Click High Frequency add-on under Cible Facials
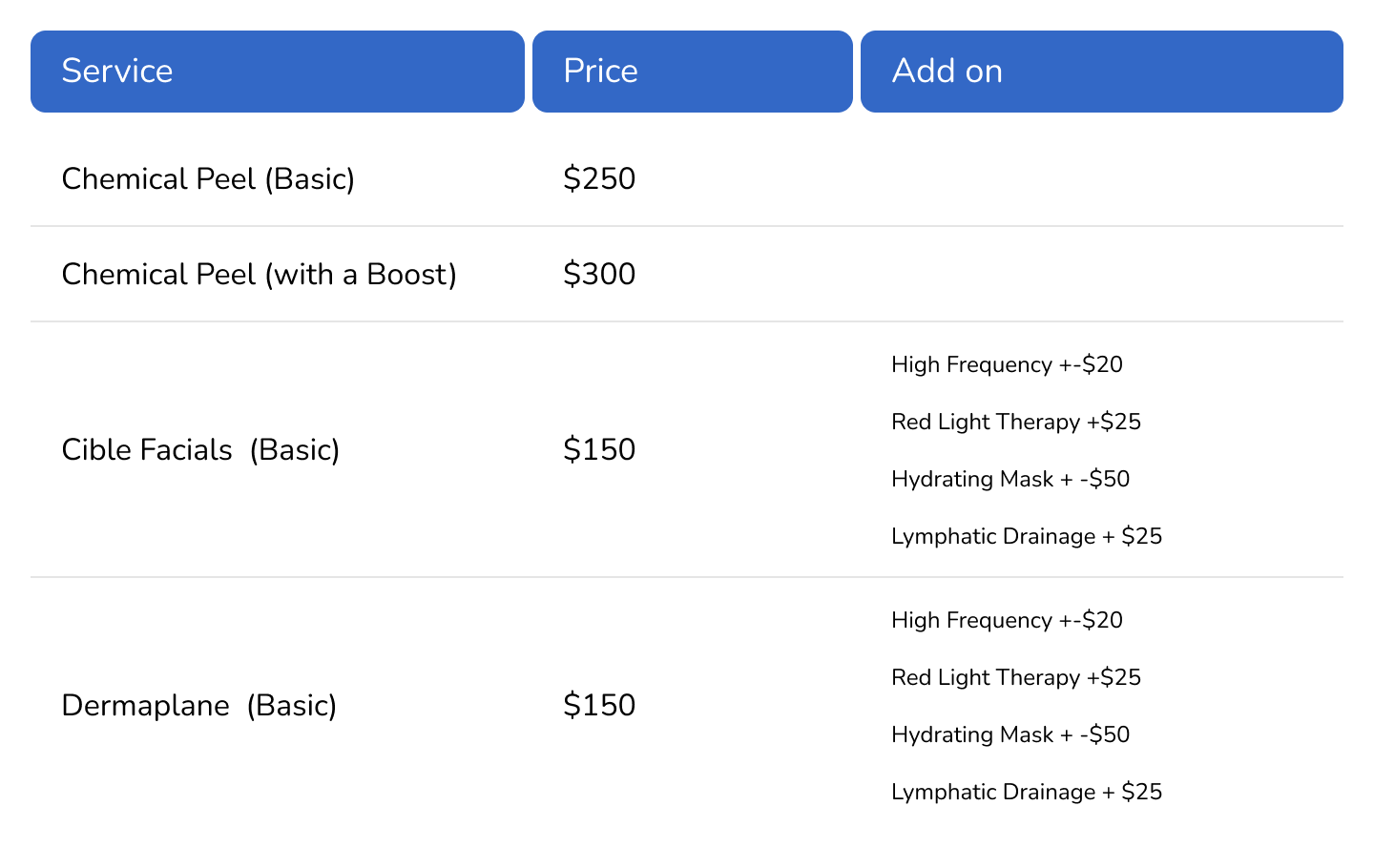The height and width of the screenshot is (868, 1374). pyautogui.click(x=1007, y=364)
